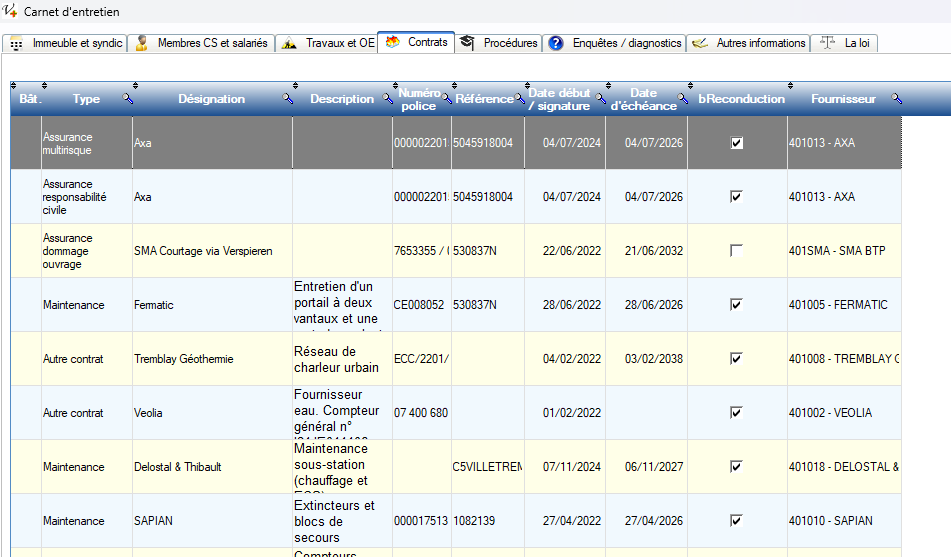This screenshot has width=951, height=557.
Task: Toggle the reconduction checkbox for Veolia
Action: (737, 413)
